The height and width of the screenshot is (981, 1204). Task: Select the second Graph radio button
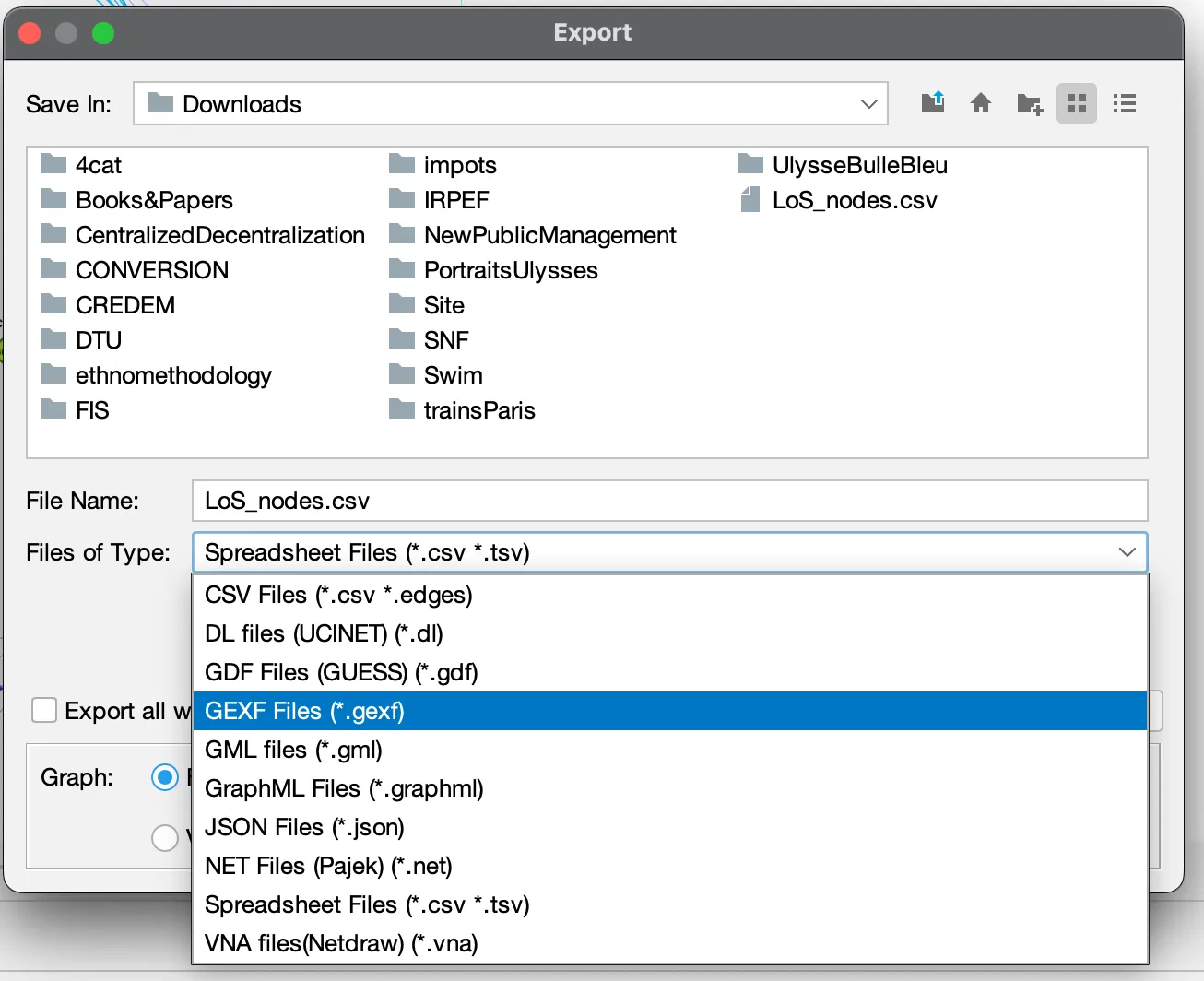coord(165,837)
